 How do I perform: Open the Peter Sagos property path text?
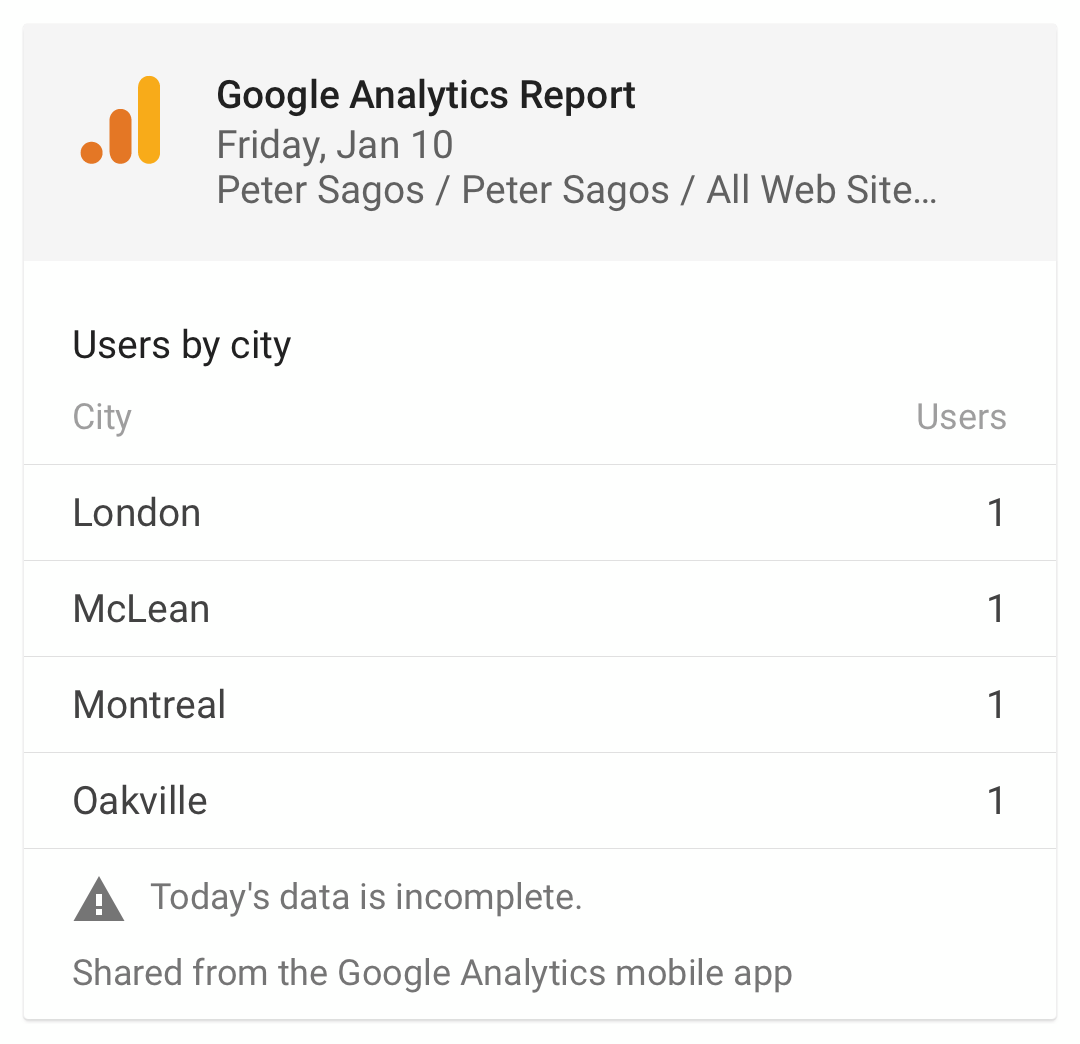click(577, 190)
